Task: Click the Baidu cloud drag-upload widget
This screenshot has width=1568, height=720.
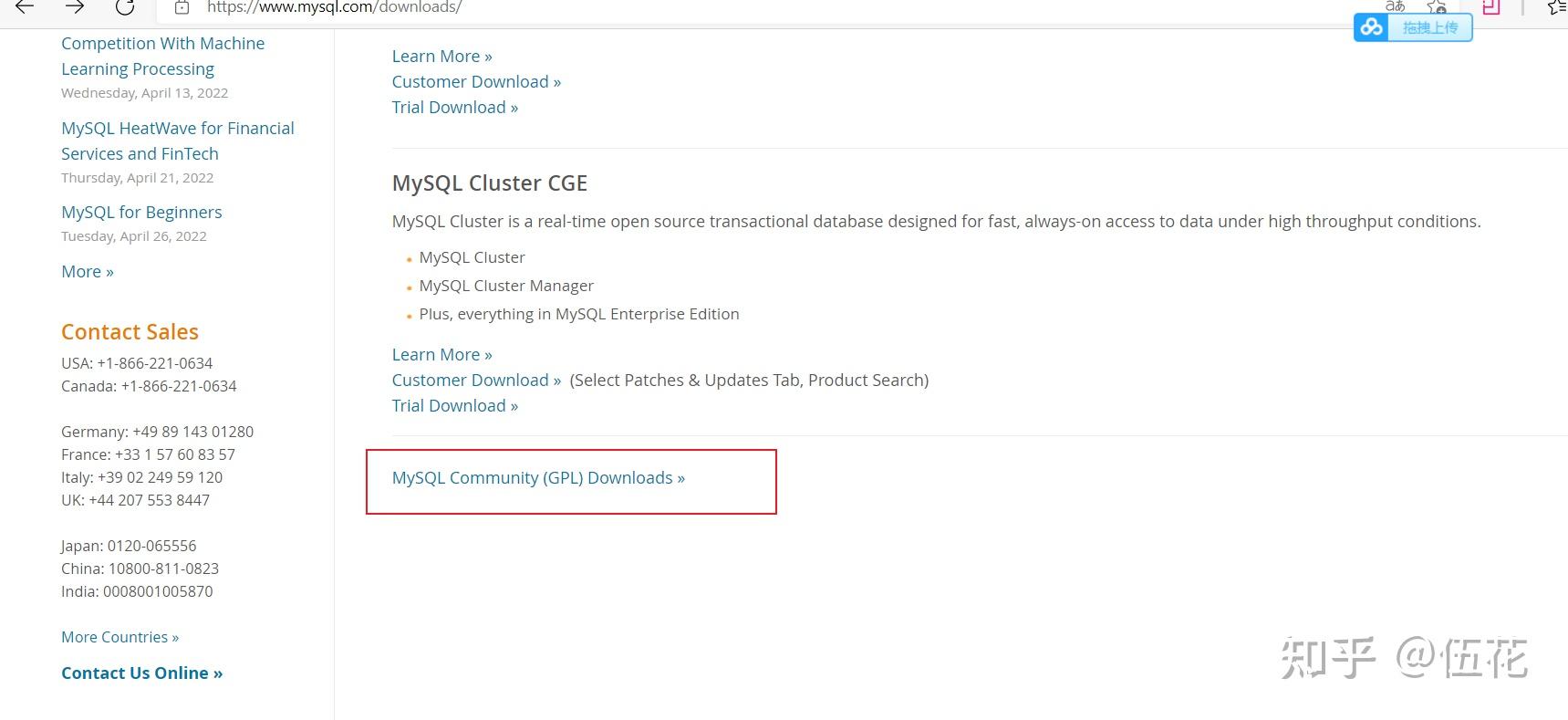Action: coord(1412,28)
